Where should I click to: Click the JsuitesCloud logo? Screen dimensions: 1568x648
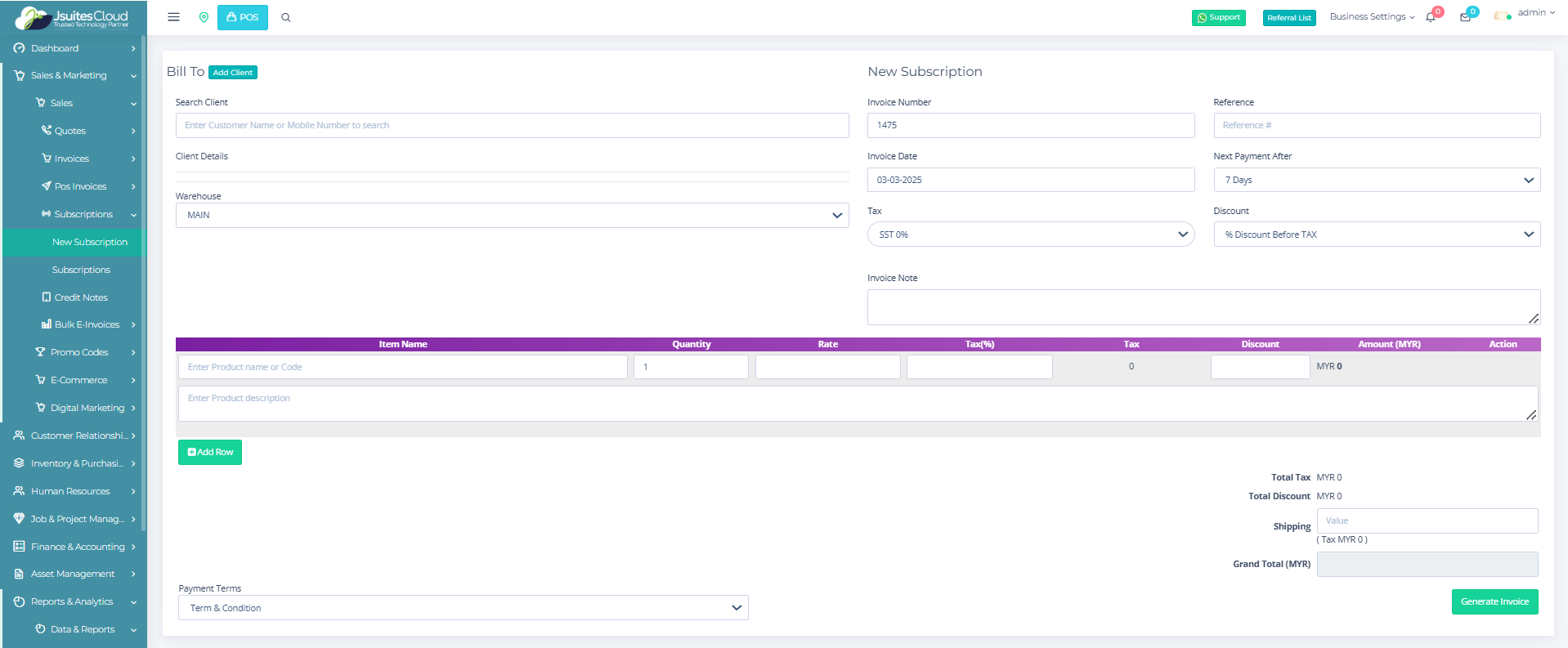tap(73, 17)
